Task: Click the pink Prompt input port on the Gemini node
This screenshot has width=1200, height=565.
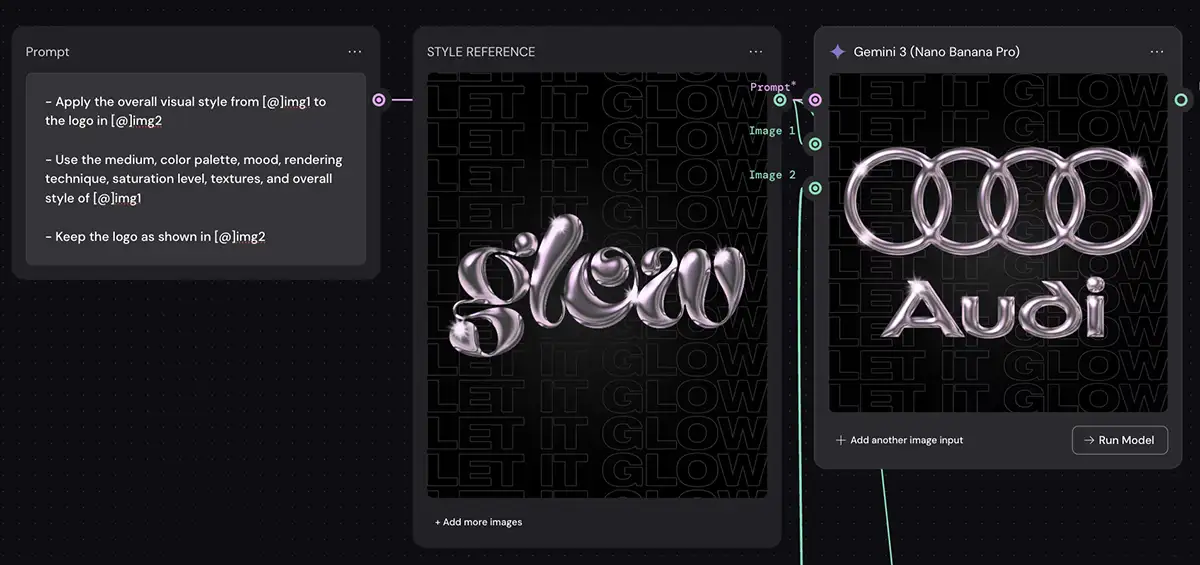Action: 815,100
